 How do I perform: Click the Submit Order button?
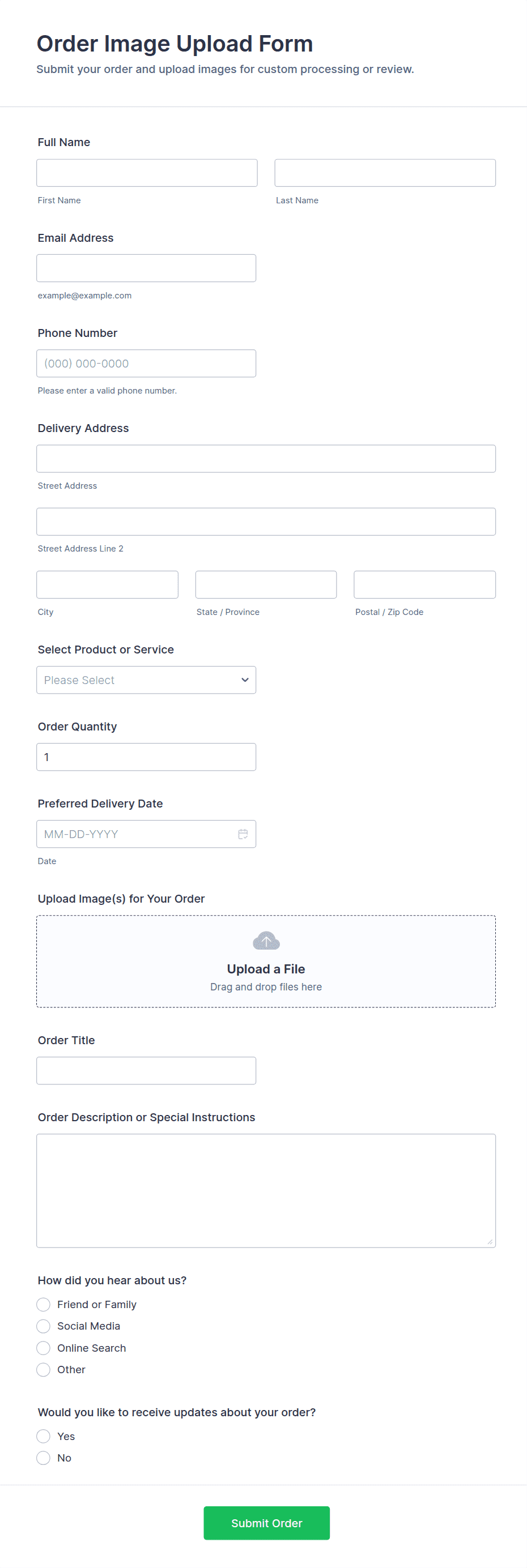pyautogui.click(x=266, y=1523)
